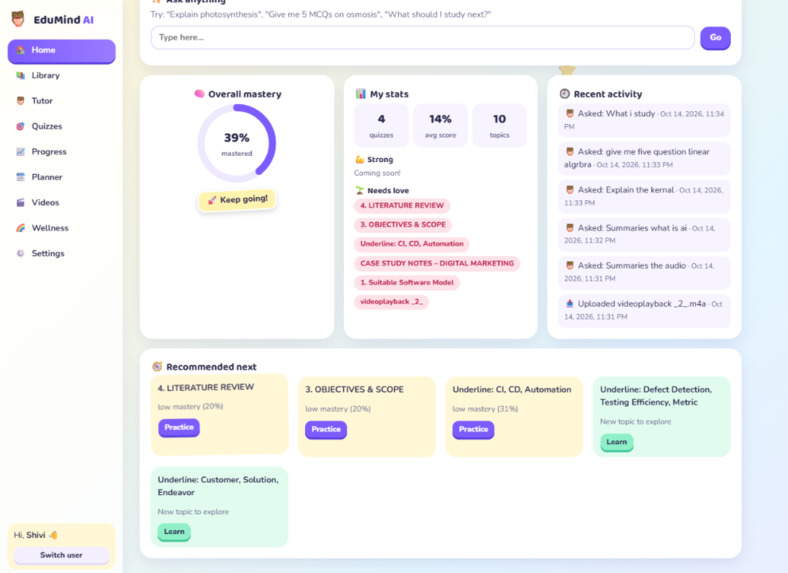This screenshot has height=573, width=788.
Task: Click the bar chart icon beside My stats
Action: pyautogui.click(x=361, y=93)
